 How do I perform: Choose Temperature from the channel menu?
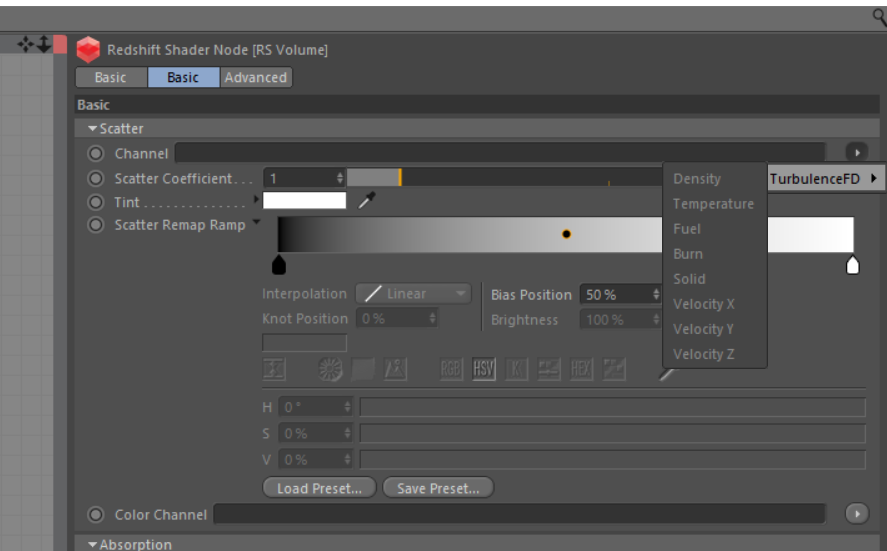click(714, 204)
